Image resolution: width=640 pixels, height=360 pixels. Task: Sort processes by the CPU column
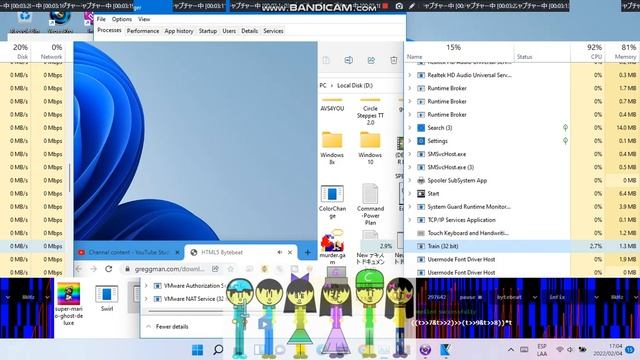pyautogui.click(x=587, y=51)
